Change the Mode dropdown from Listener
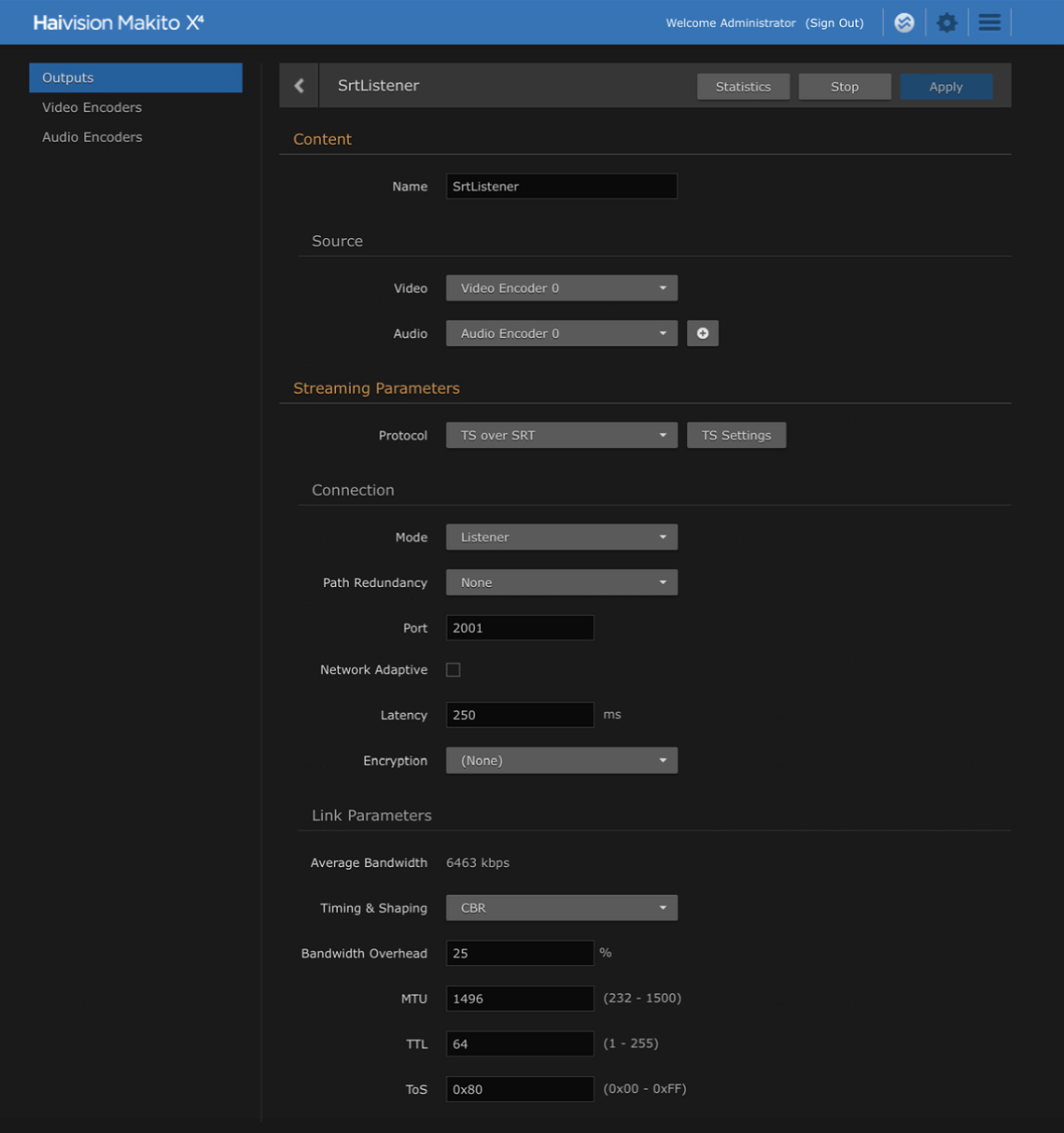 [x=562, y=537]
